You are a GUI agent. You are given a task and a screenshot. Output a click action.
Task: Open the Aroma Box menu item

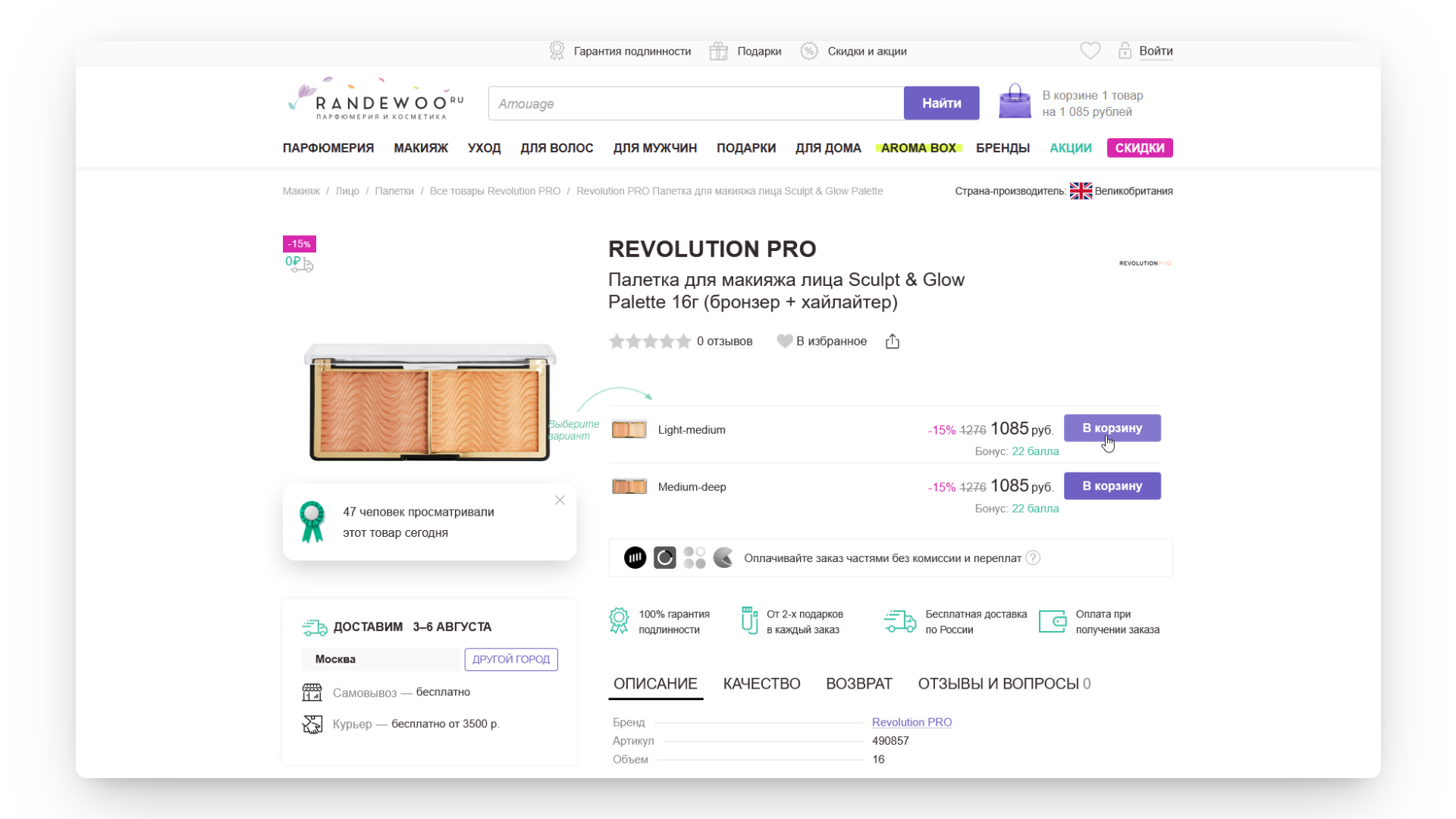coord(918,148)
